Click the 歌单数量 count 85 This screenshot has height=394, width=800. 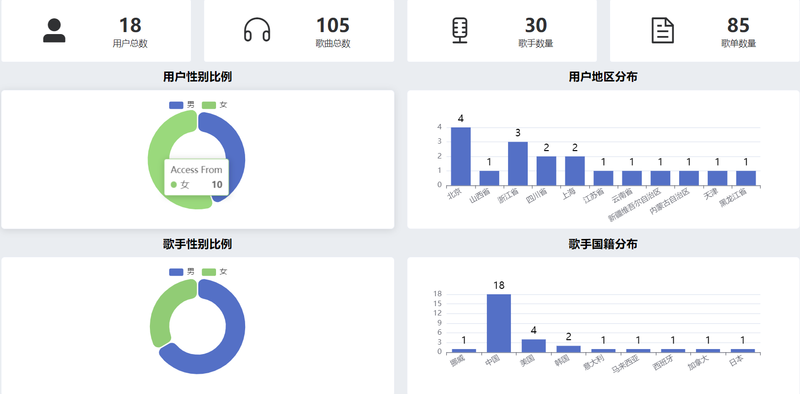(x=738, y=25)
